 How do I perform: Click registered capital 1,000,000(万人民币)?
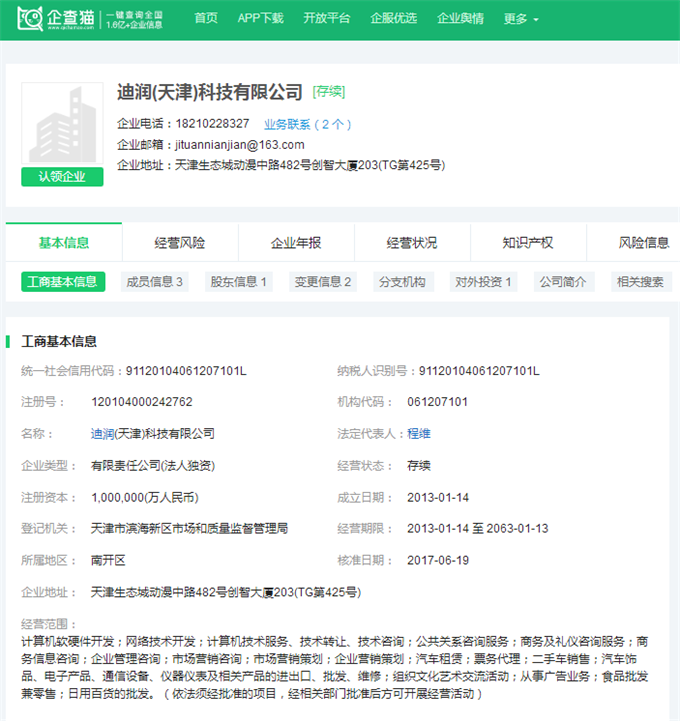tap(145, 497)
